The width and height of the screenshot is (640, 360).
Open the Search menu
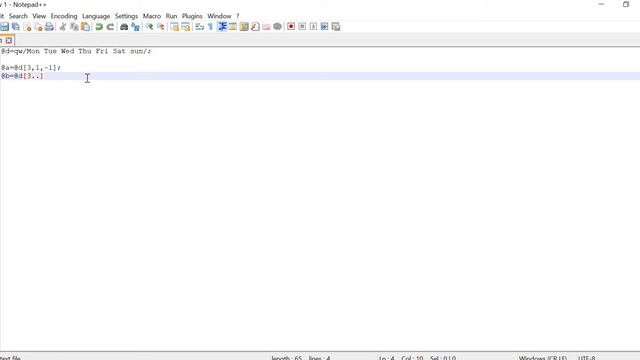[x=18, y=16]
